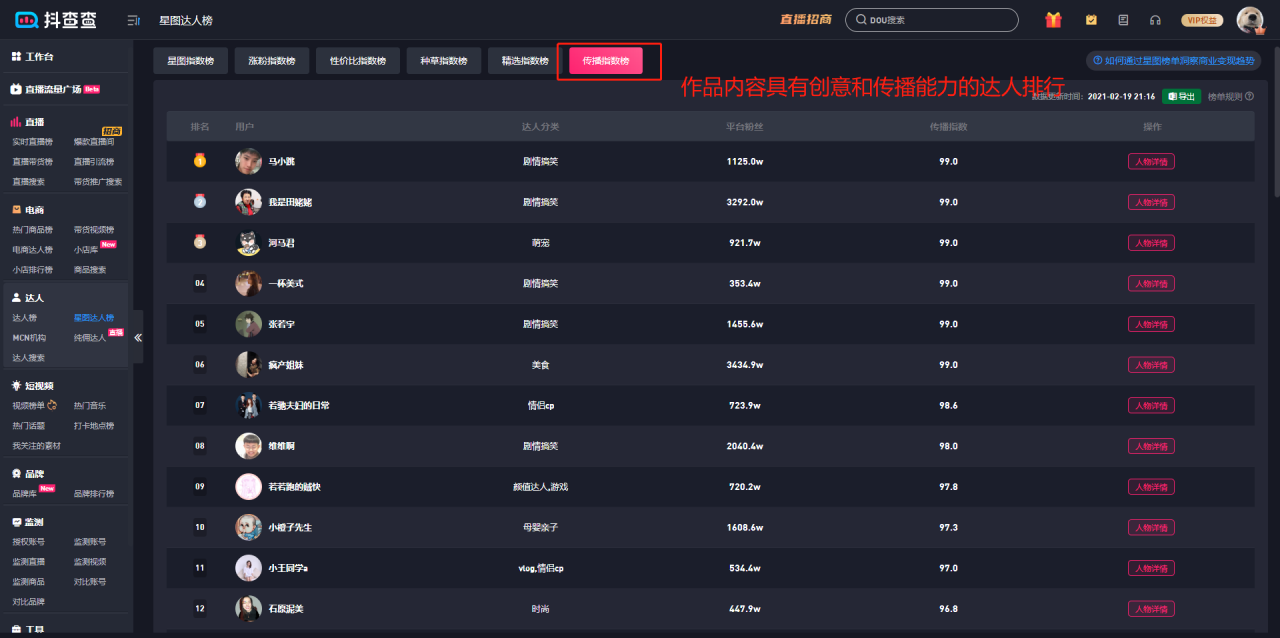Switch to the 涨粉指数榜 tab

[272, 61]
